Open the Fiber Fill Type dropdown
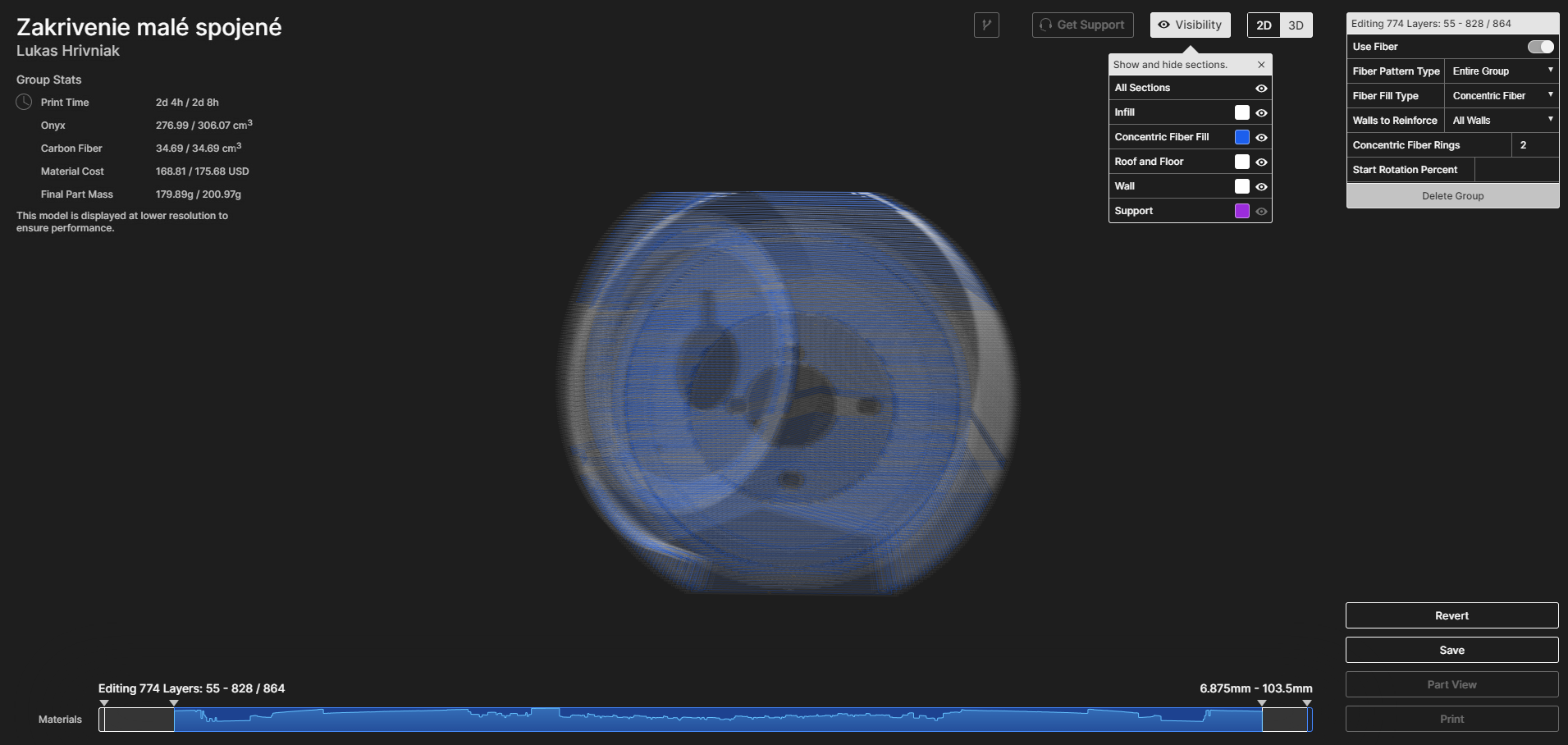 [1502, 96]
